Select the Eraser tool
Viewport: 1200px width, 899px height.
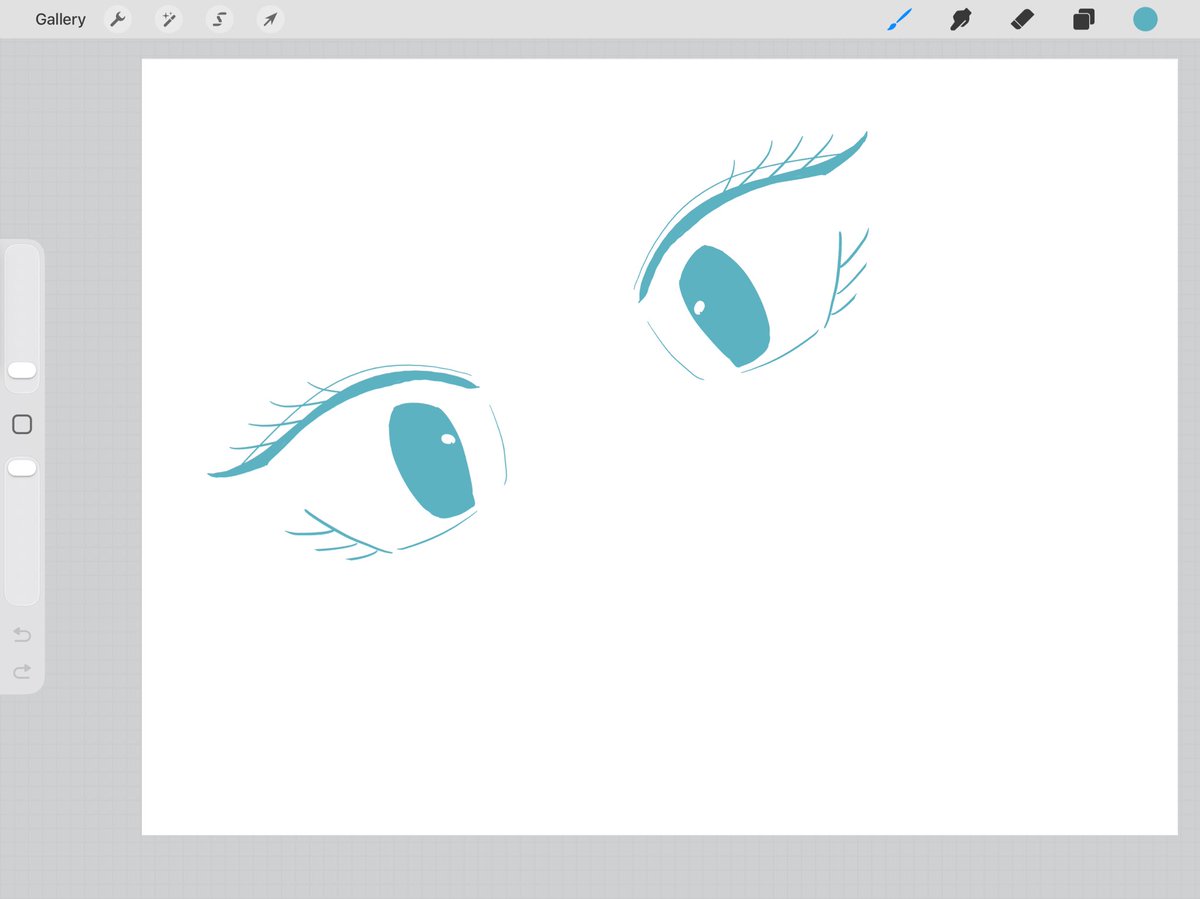(x=1022, y=19)
